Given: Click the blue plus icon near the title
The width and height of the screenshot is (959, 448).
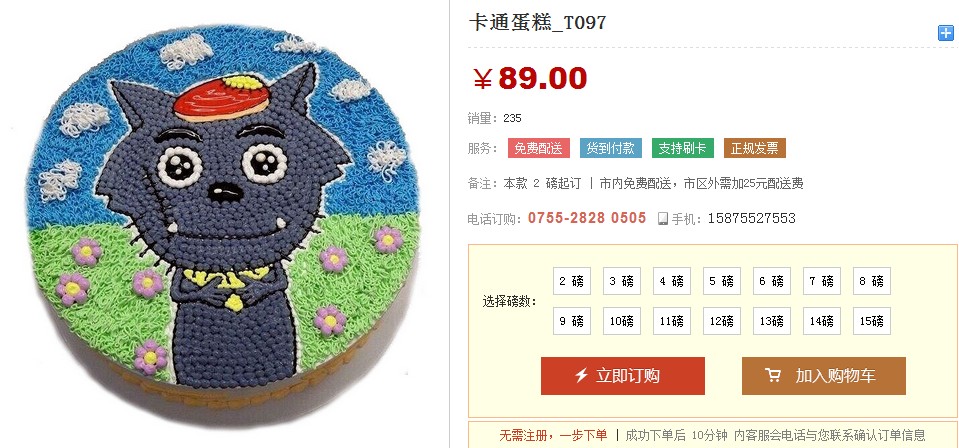Looking at the screenshot, I should (x=946, y=33).
